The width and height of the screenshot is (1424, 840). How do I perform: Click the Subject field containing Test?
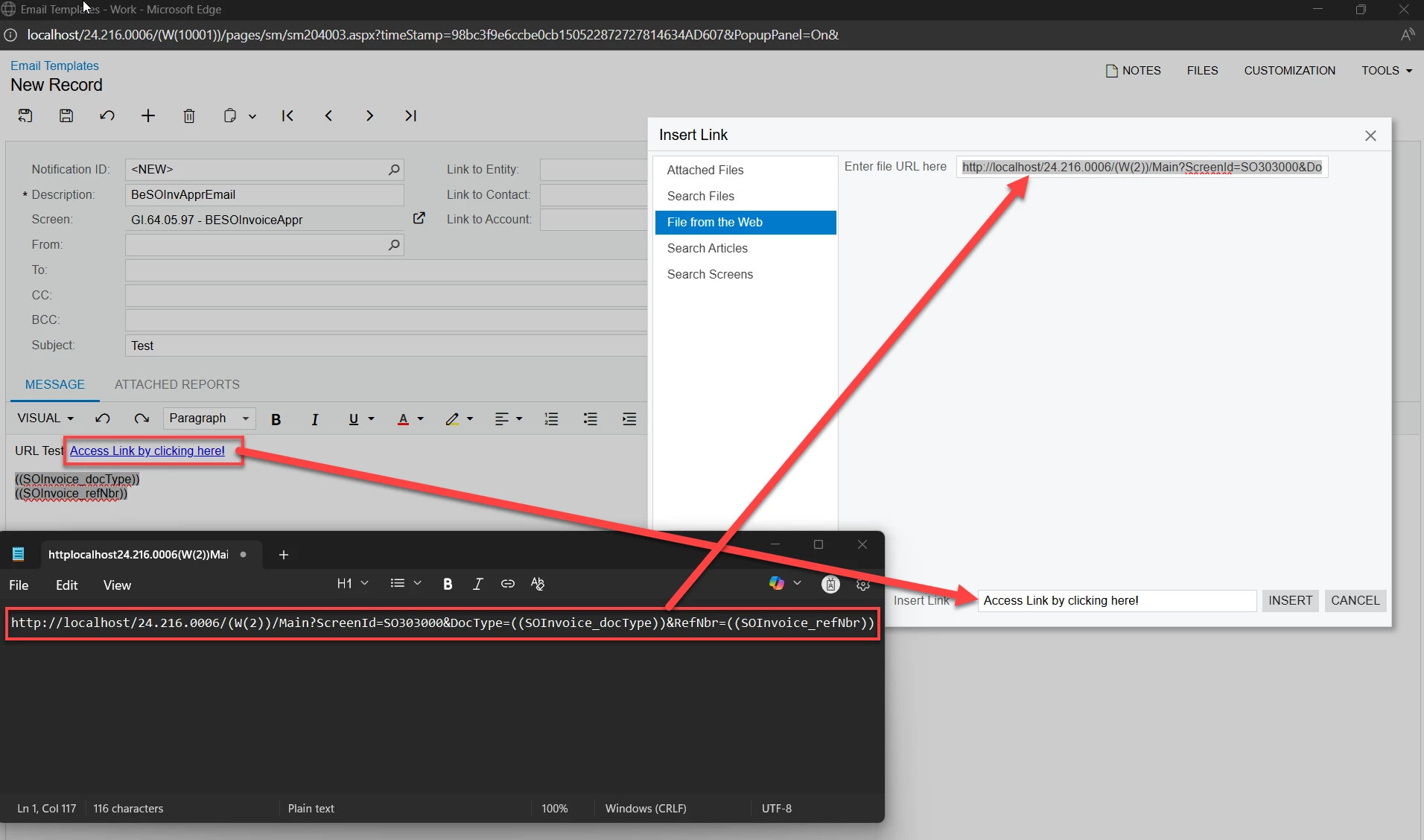click(386, 346)
